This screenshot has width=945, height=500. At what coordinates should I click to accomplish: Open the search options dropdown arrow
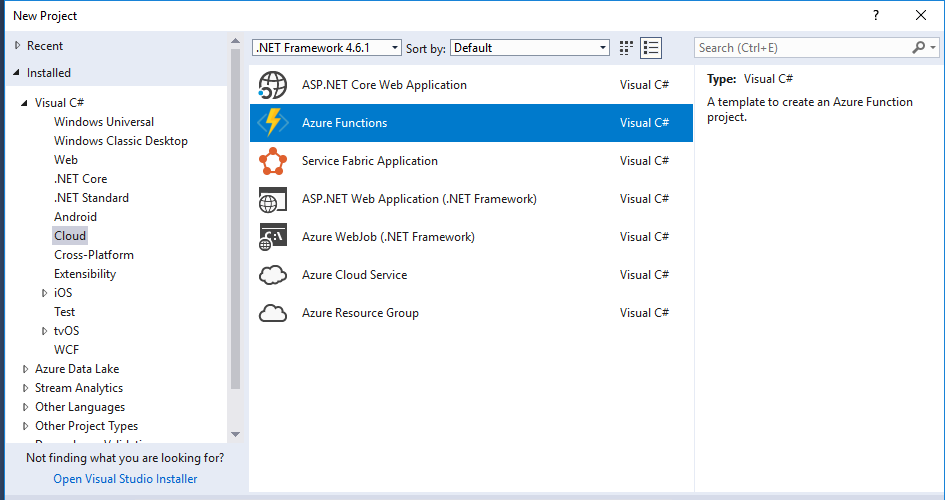coord(933,48)
